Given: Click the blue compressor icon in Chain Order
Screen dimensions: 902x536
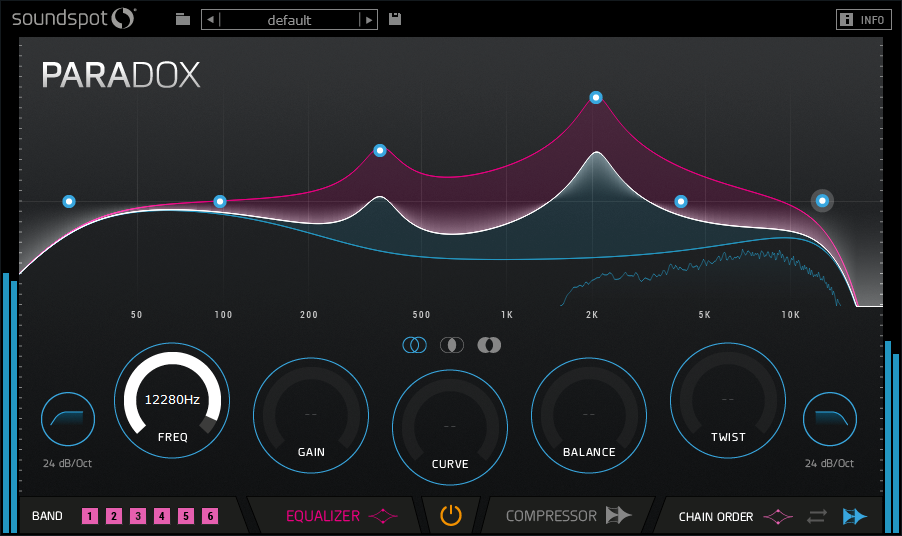Looking at the screenshot, I should 855,517.
